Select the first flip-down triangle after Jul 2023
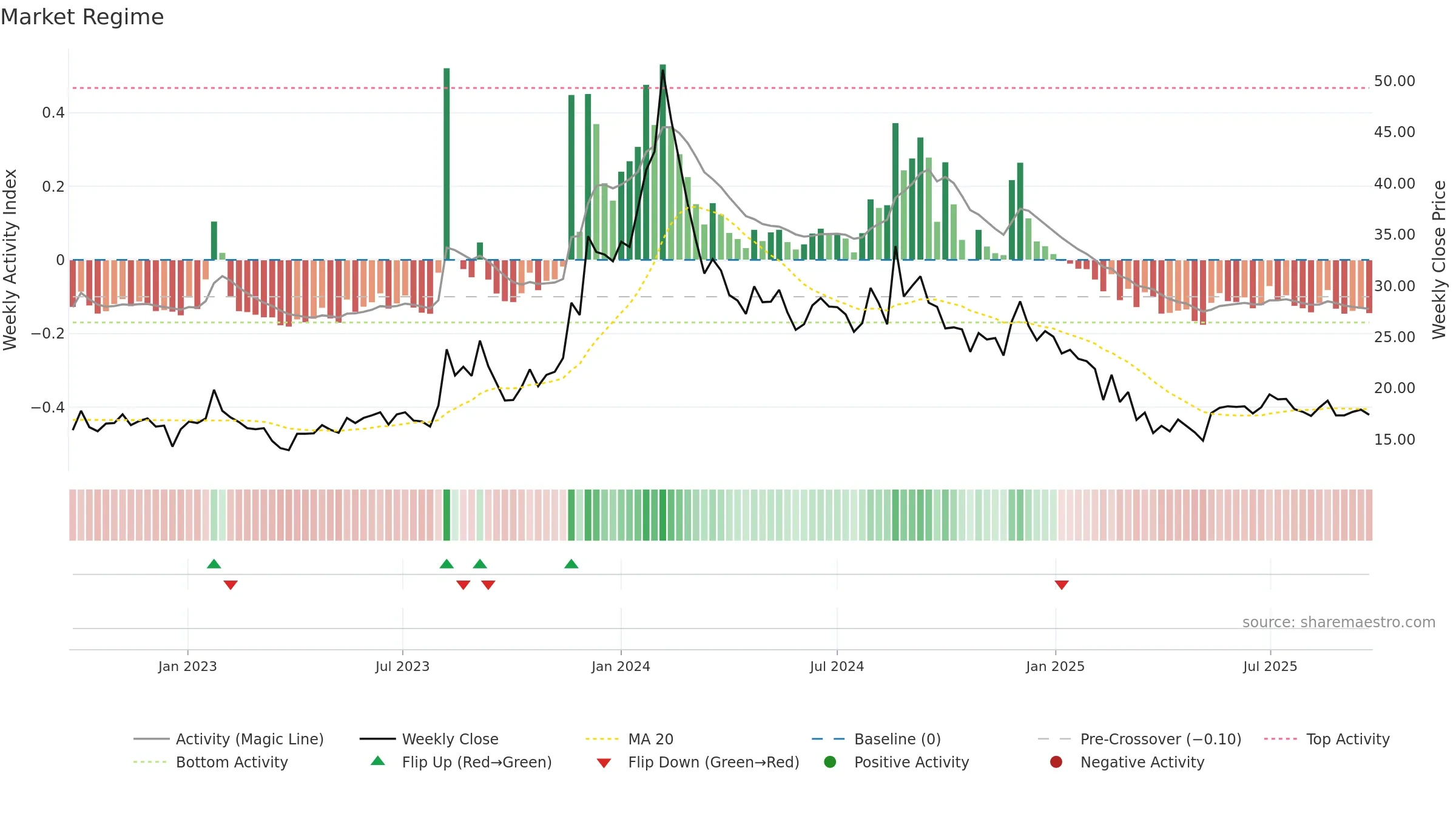 [463, 585]
